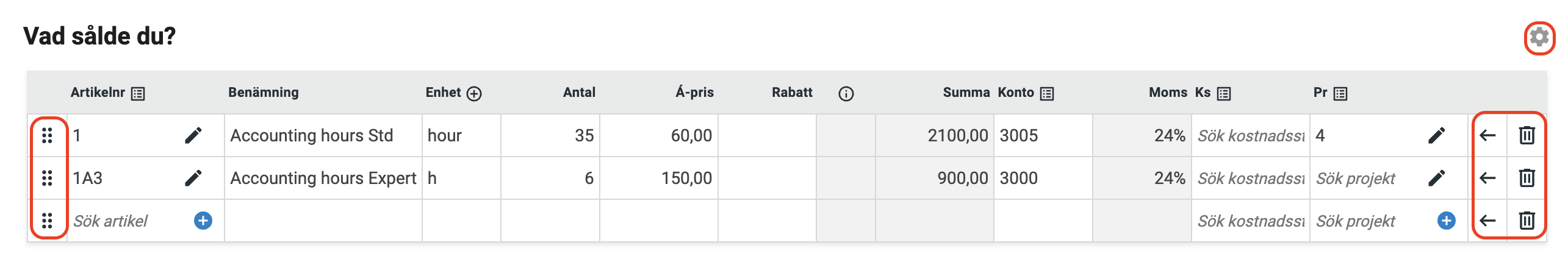The height and width of the screenshot is (262, 1568).
Task: Open Pr list icon in header
Action: [x=1340, y=93]
